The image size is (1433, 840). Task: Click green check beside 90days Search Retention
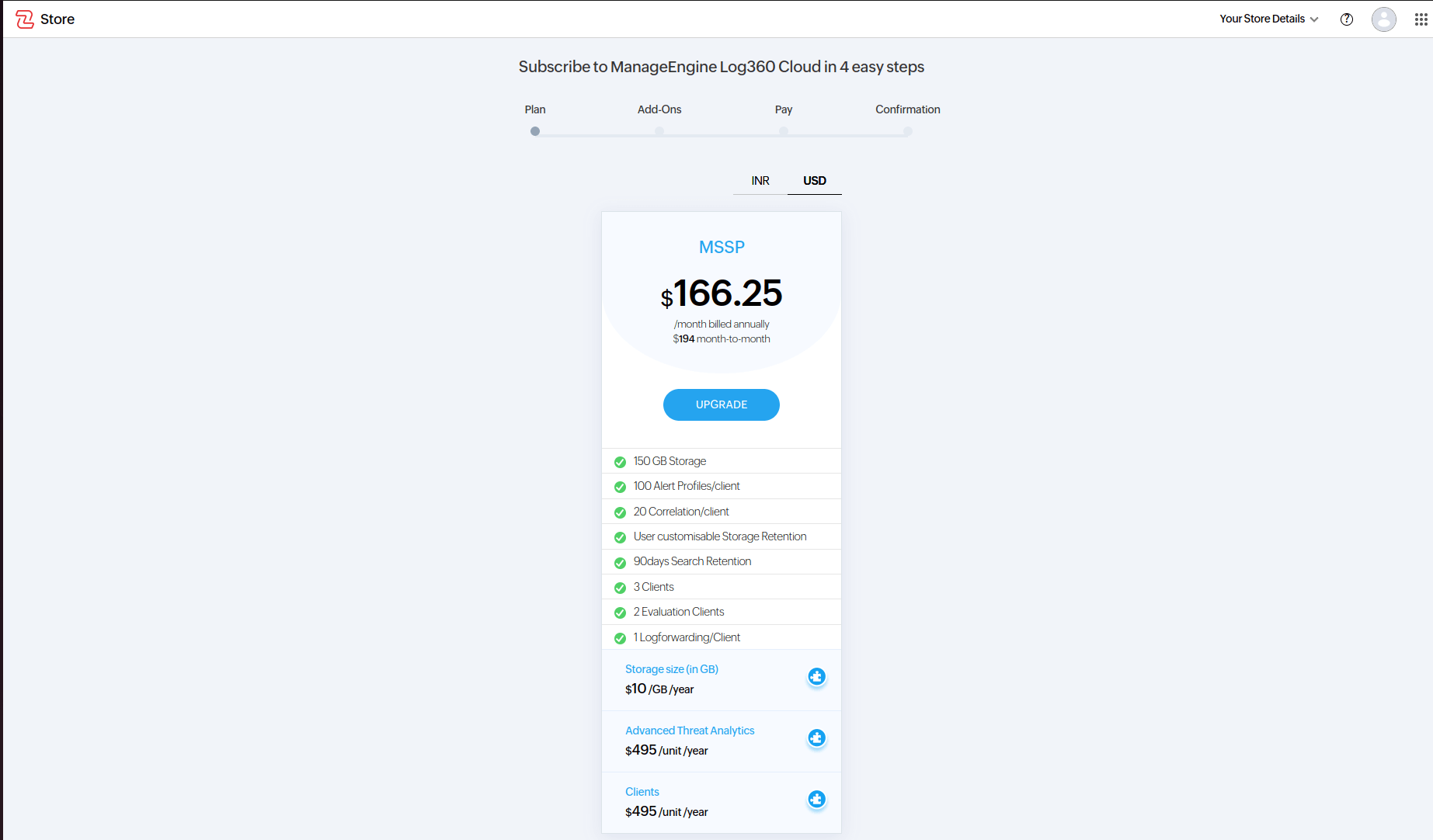(x=620, y=563)
